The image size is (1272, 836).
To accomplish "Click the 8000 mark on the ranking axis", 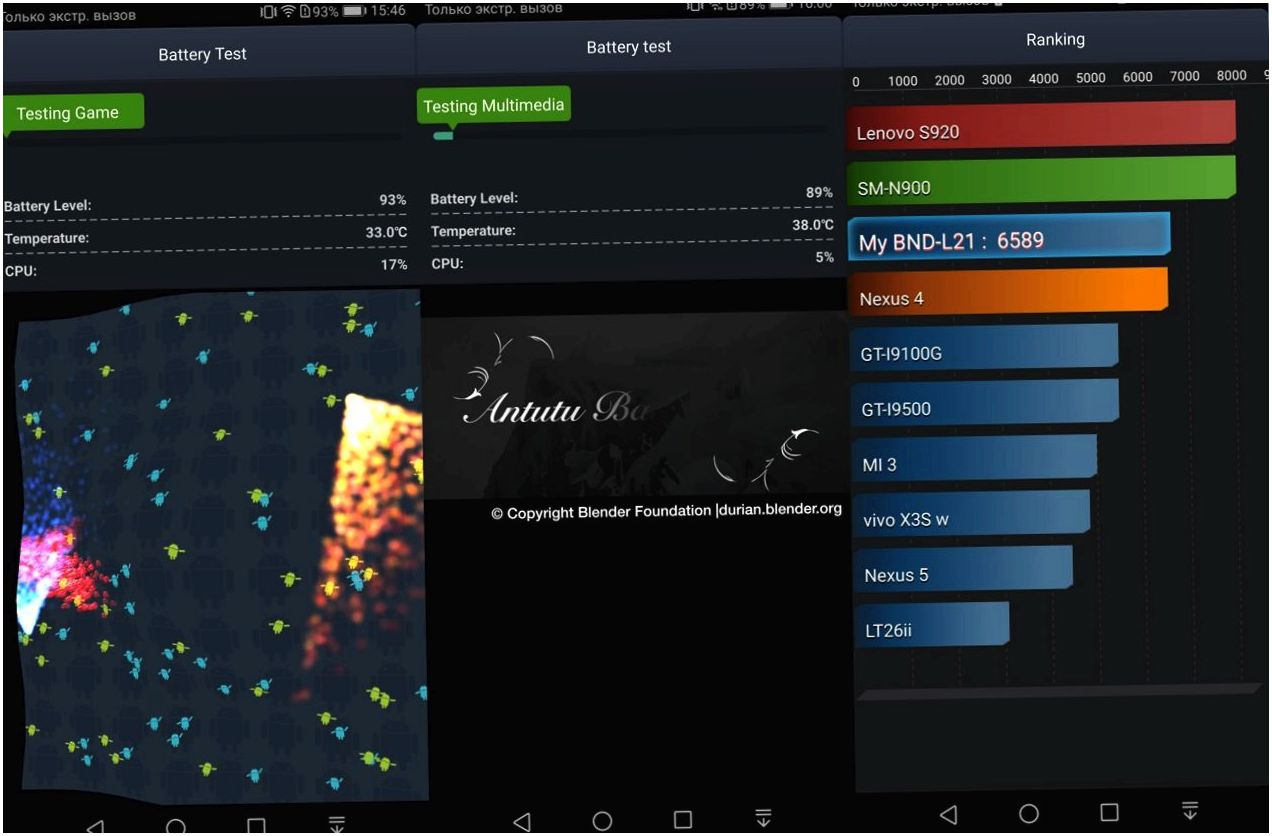I will [x=1232, y=75].
